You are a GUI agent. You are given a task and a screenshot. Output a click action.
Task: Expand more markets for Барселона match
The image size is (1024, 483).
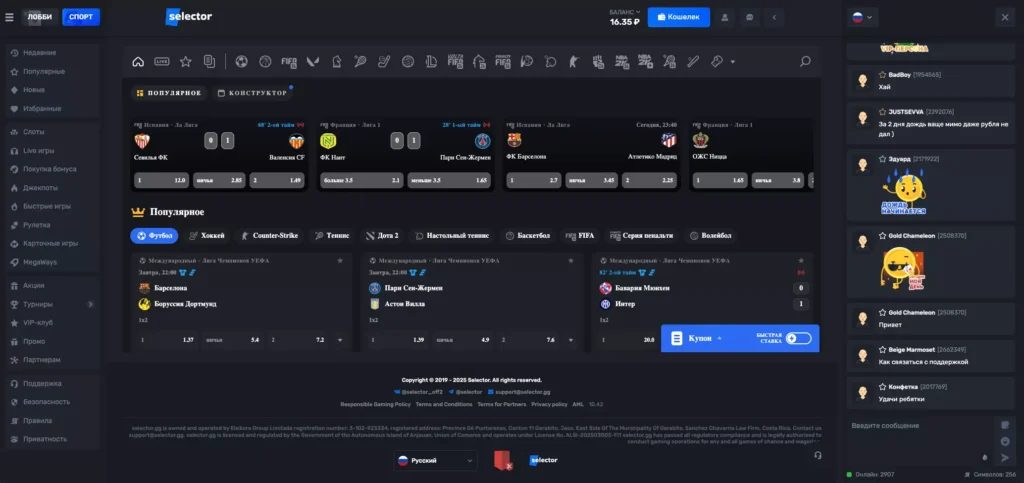[x=340, y=340]
